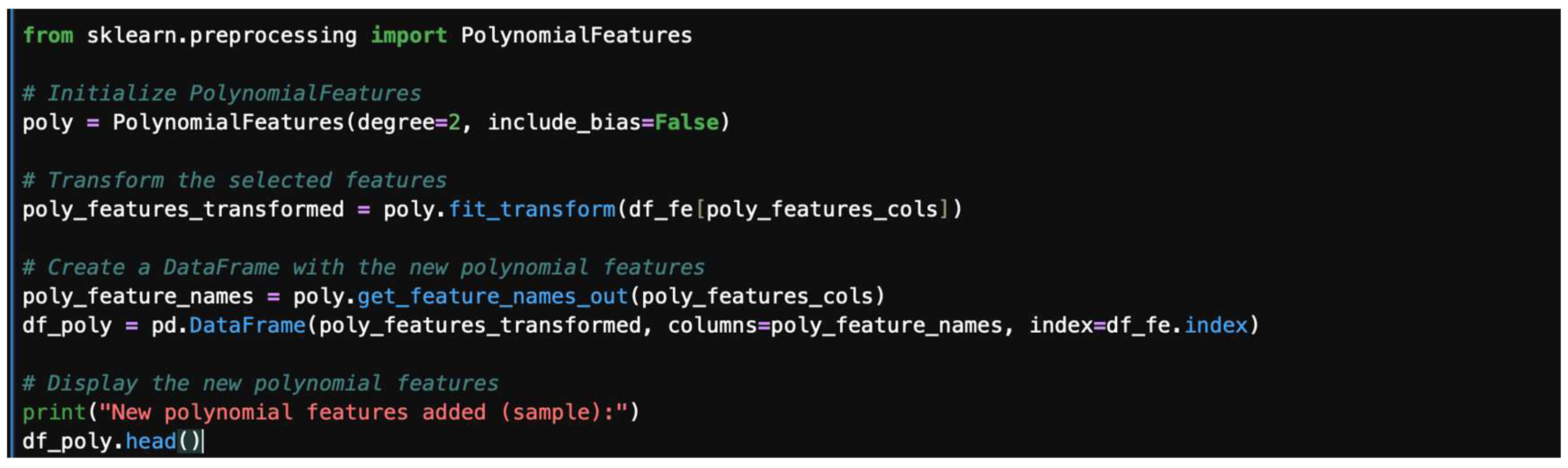1568x468 pixels.
Task: Click the 'poly_features_transformed' variable being assigned
Action: pyautogui.click(x=183, y=210)
